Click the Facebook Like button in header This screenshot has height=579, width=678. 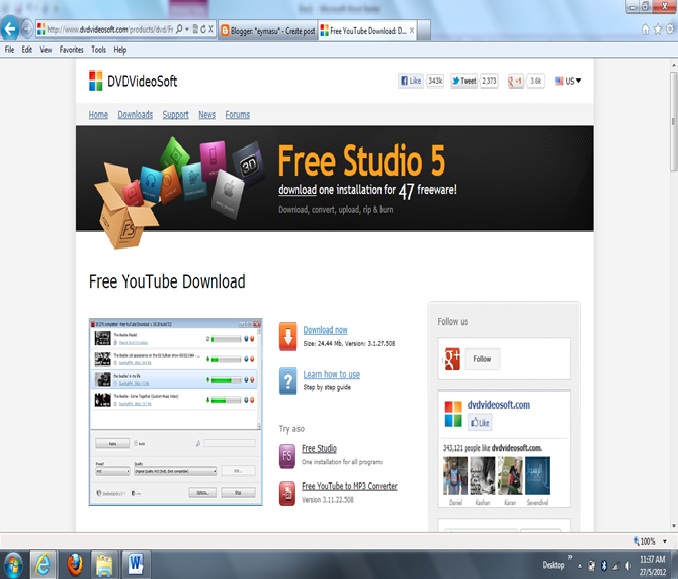411,81
